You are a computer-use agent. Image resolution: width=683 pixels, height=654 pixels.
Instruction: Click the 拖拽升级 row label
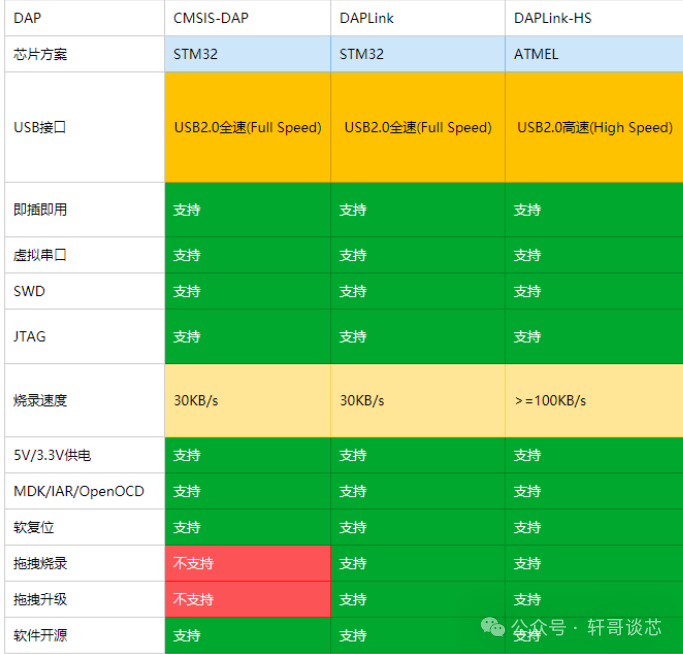tap(85, 600)
